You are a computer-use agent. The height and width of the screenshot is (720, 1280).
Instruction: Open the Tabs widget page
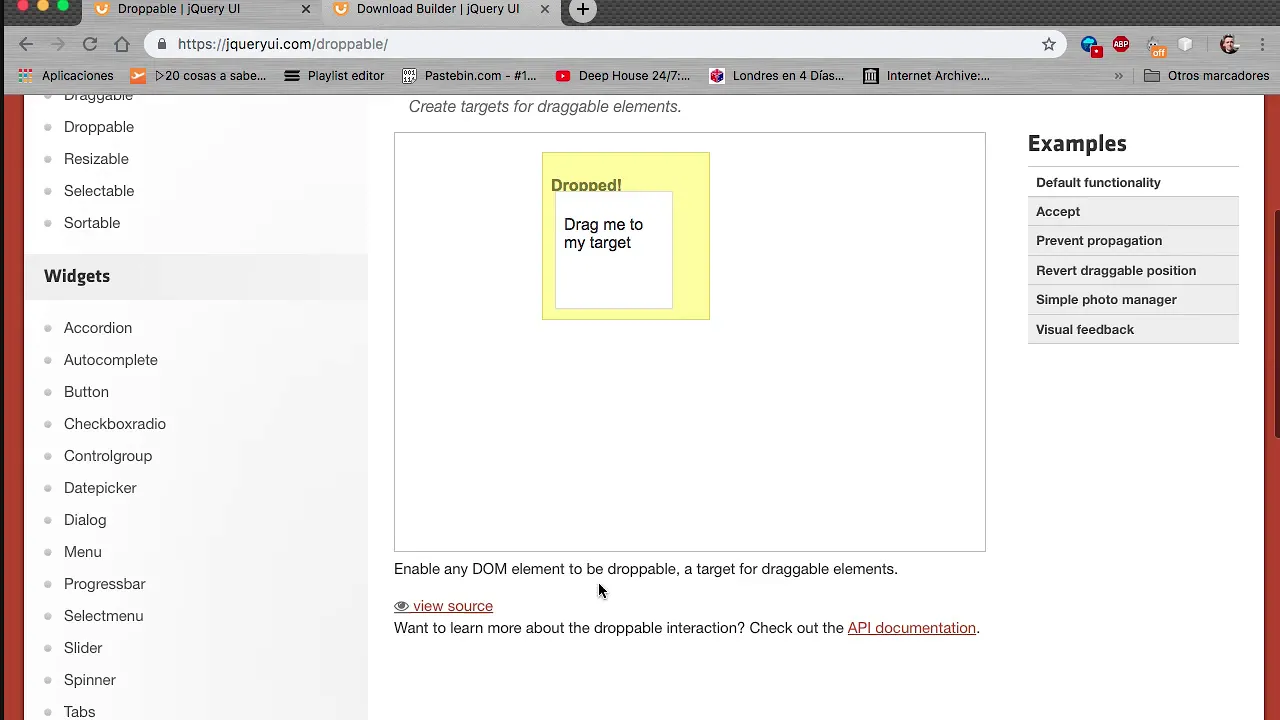click(x=80, y=712)
